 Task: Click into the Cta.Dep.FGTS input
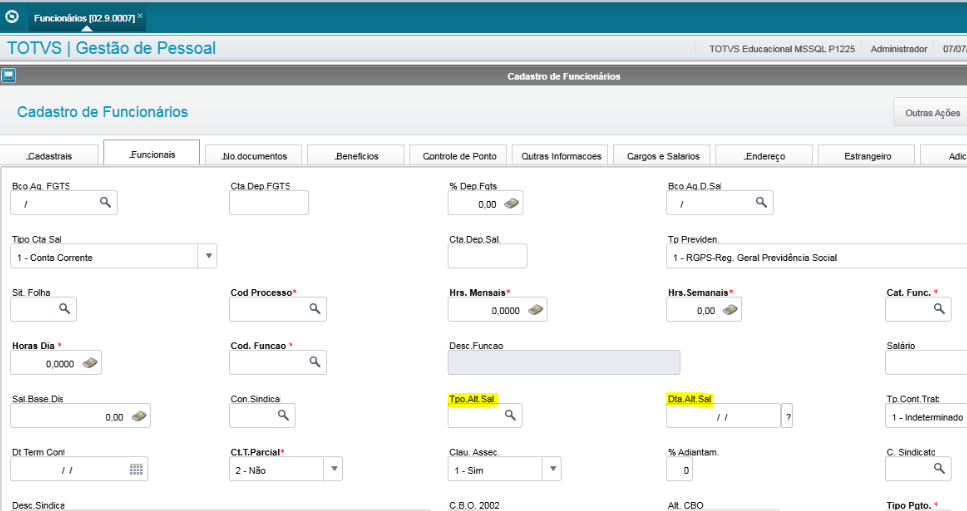point(269,203)
